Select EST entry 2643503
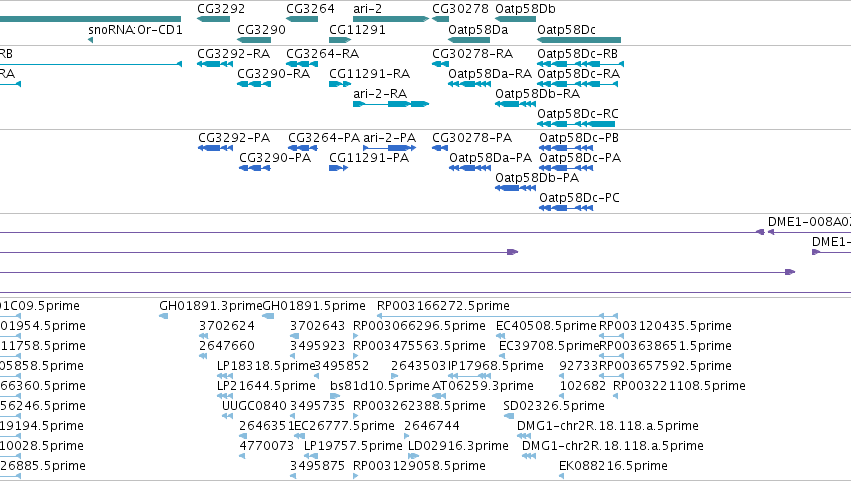This screenshot has height=481, width=851. point(418,366)
